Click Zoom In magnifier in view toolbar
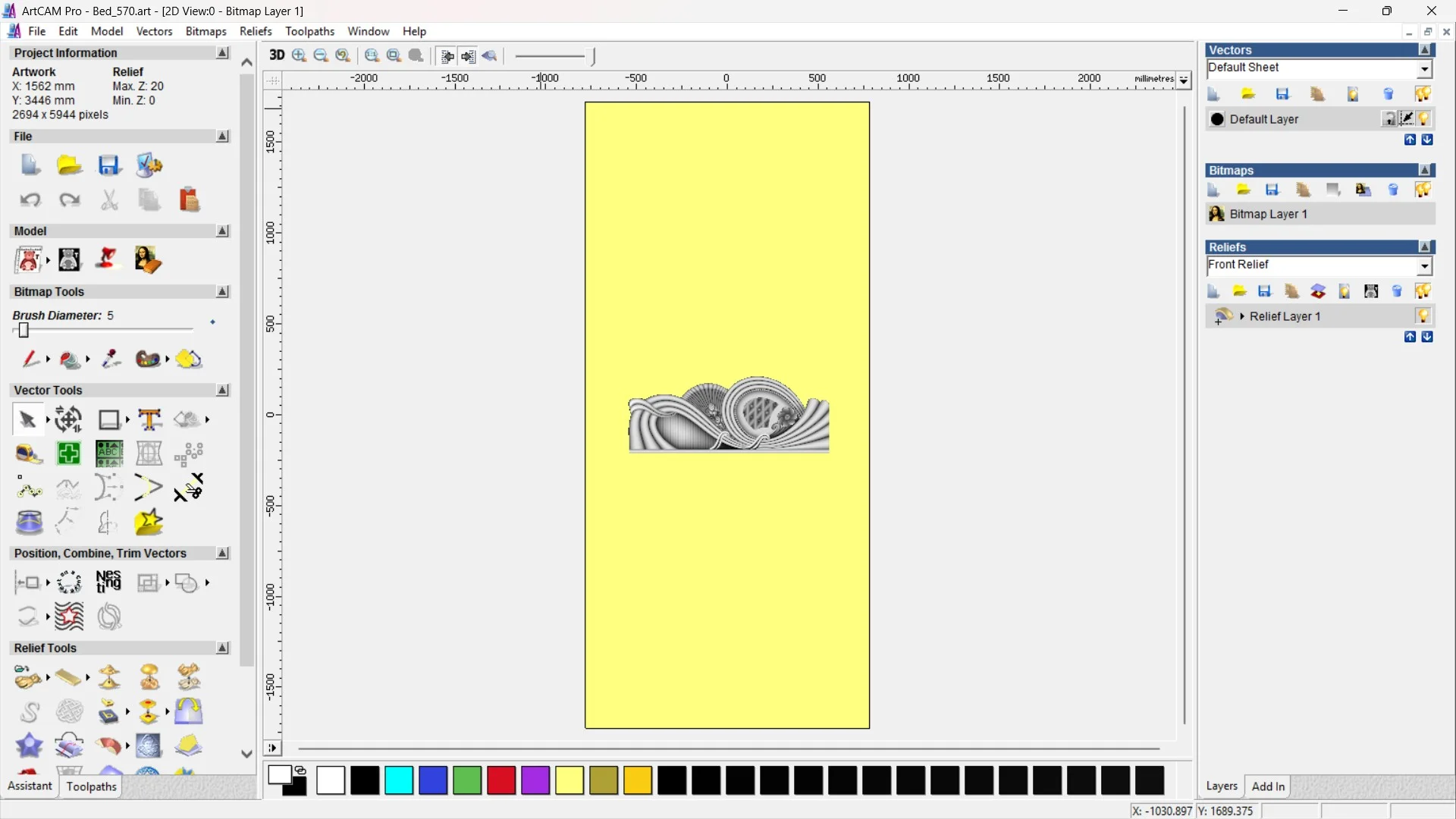 pos(299,55)
